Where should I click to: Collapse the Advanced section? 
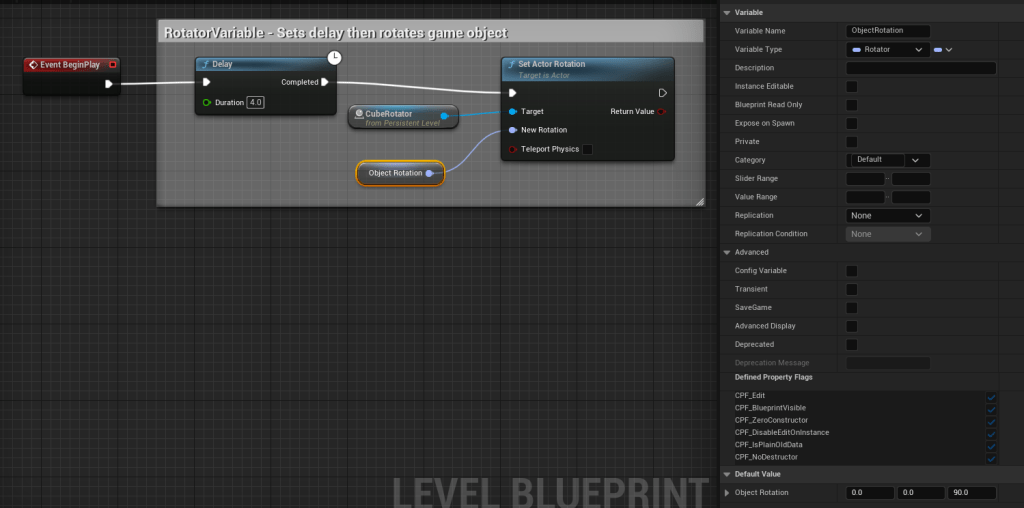pos(726,252)
